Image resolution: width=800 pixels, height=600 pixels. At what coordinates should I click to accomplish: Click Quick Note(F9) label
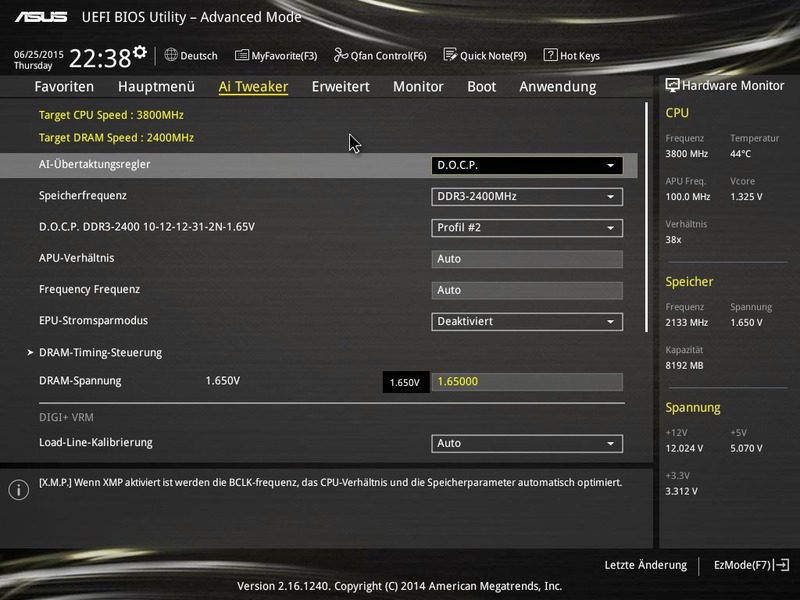tap(493, 56)
